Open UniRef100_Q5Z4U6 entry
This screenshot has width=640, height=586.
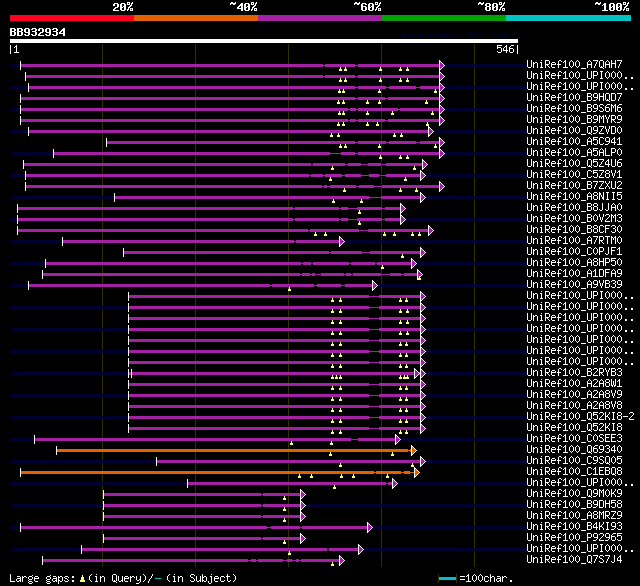574,164
